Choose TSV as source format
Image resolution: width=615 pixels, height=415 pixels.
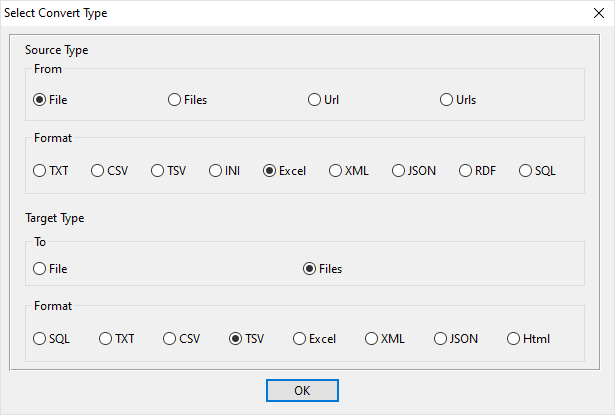point(158,171)
